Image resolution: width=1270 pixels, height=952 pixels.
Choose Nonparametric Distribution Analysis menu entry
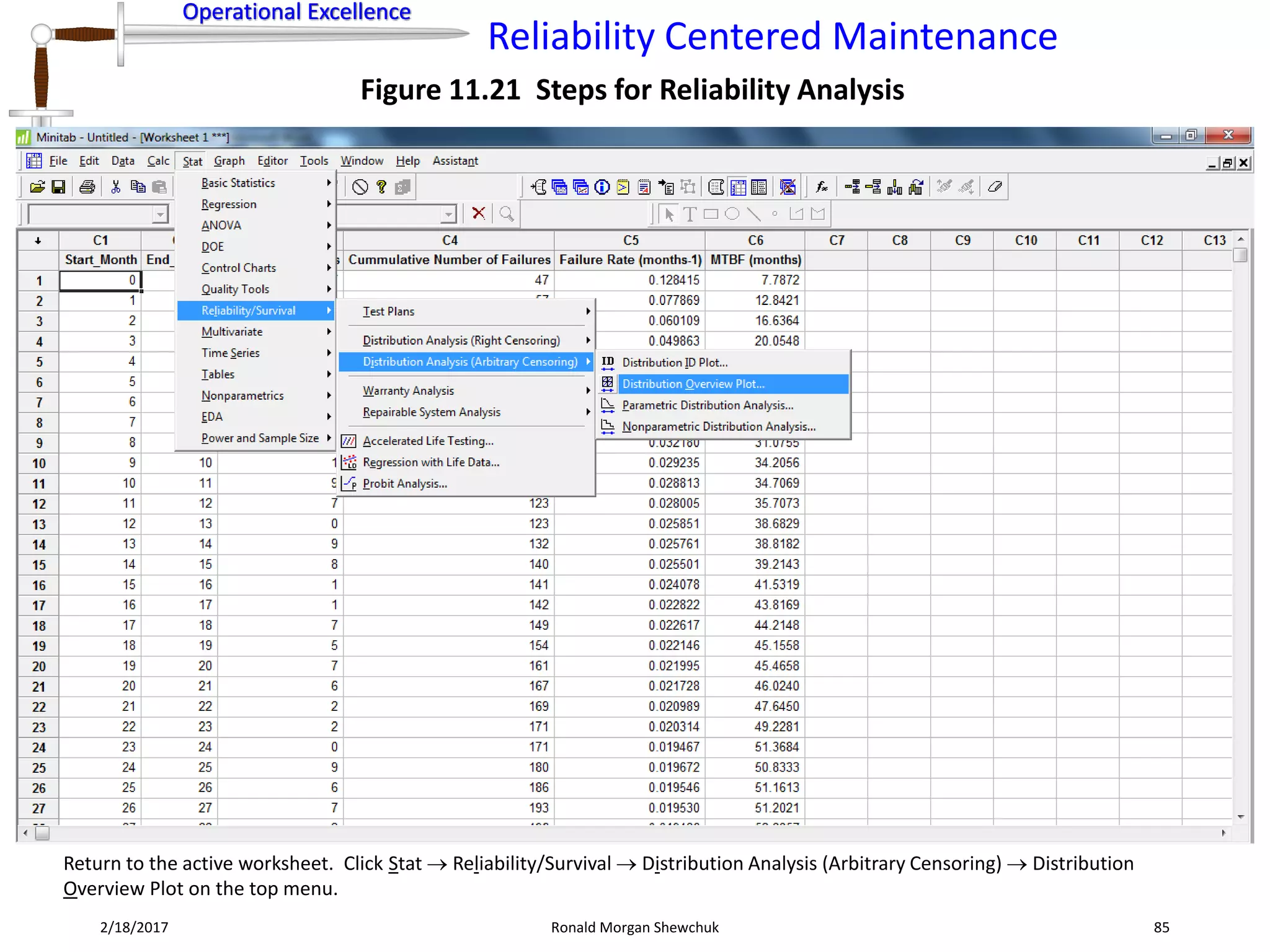[x=724, y=426]
